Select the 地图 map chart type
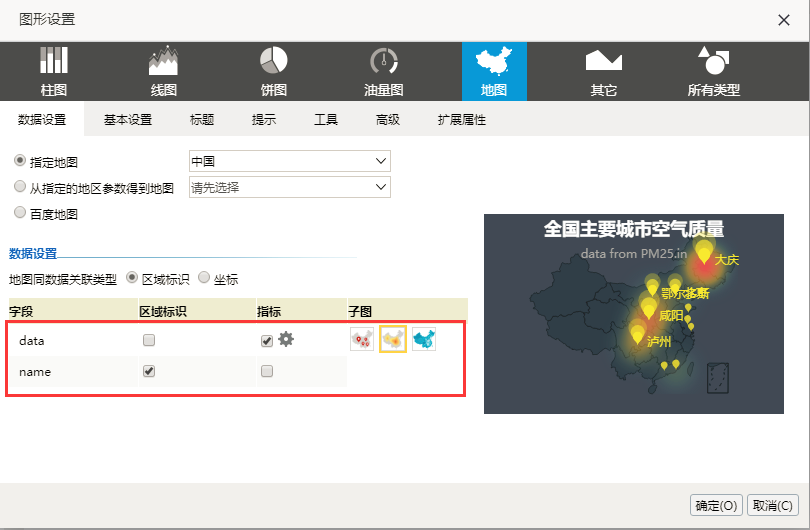 494,71
